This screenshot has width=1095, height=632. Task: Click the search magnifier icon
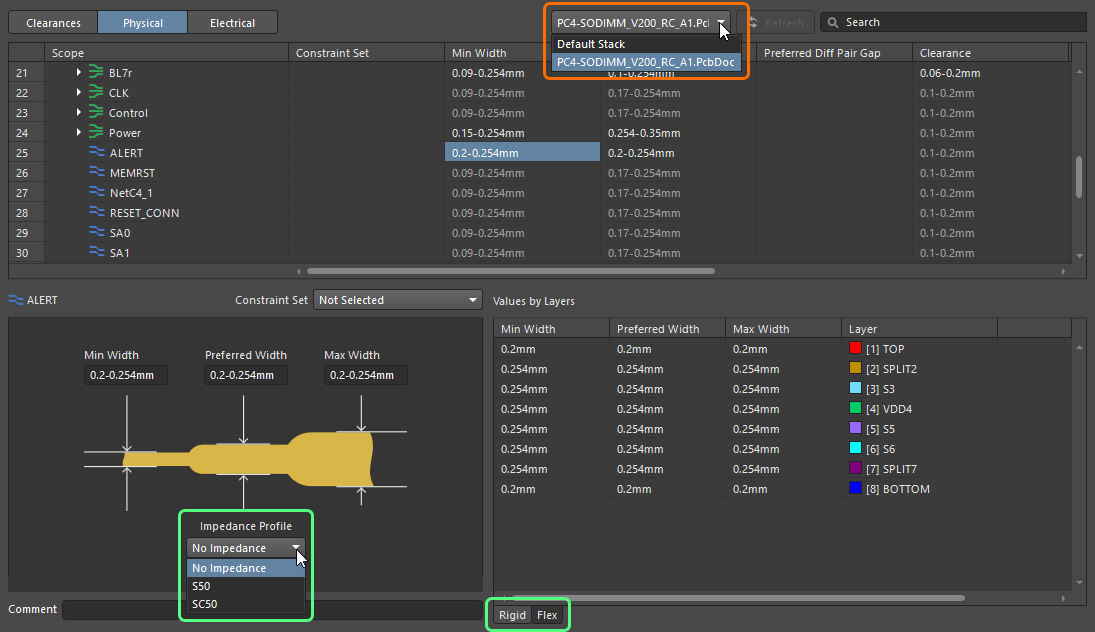(832, 22)
